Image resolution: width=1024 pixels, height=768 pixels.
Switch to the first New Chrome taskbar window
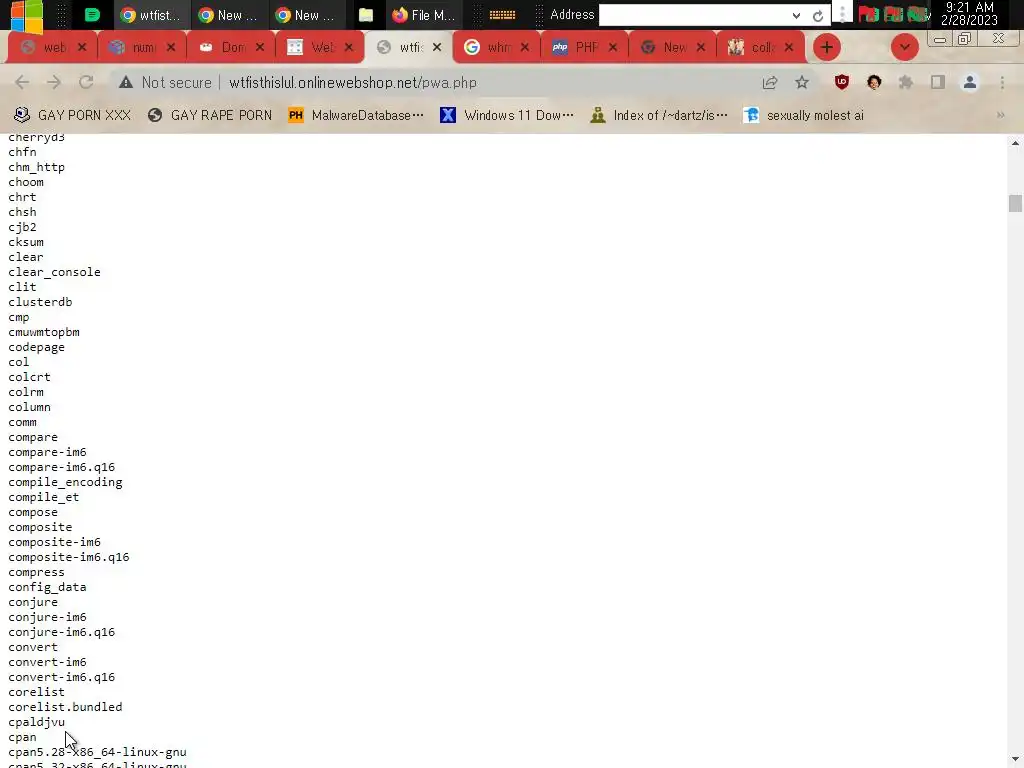[x=229, y=15]
